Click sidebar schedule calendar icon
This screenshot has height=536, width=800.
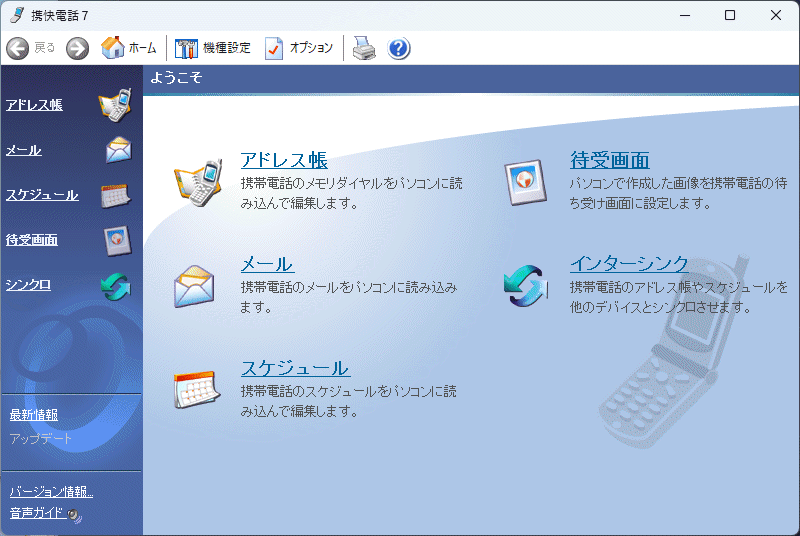pyautogui.click(x=116, y=195)
